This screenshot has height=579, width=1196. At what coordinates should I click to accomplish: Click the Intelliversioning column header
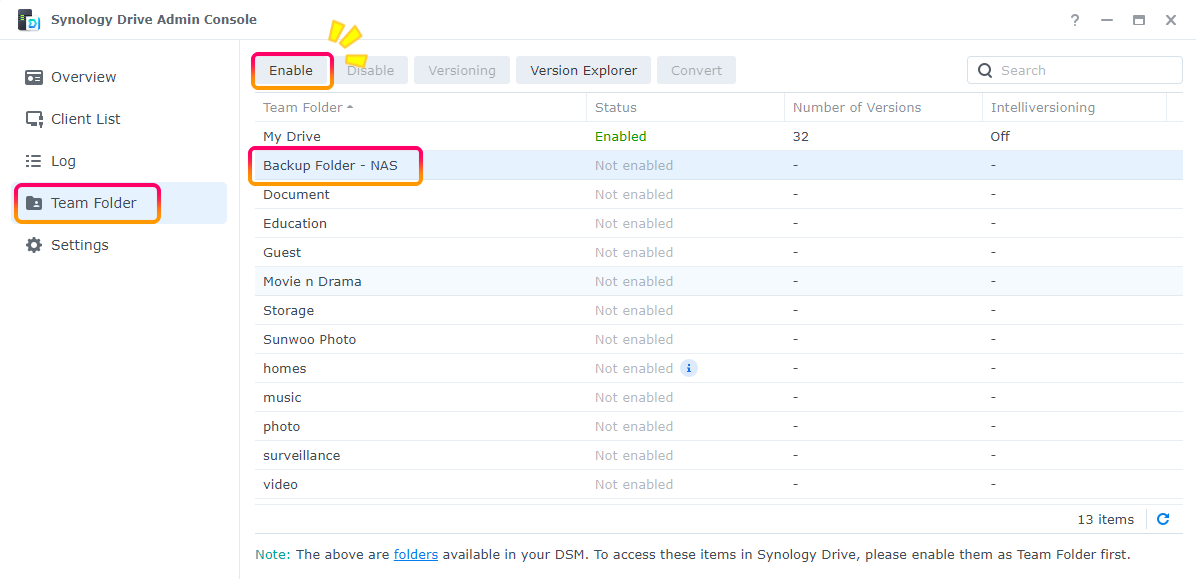click(1075, 108)
